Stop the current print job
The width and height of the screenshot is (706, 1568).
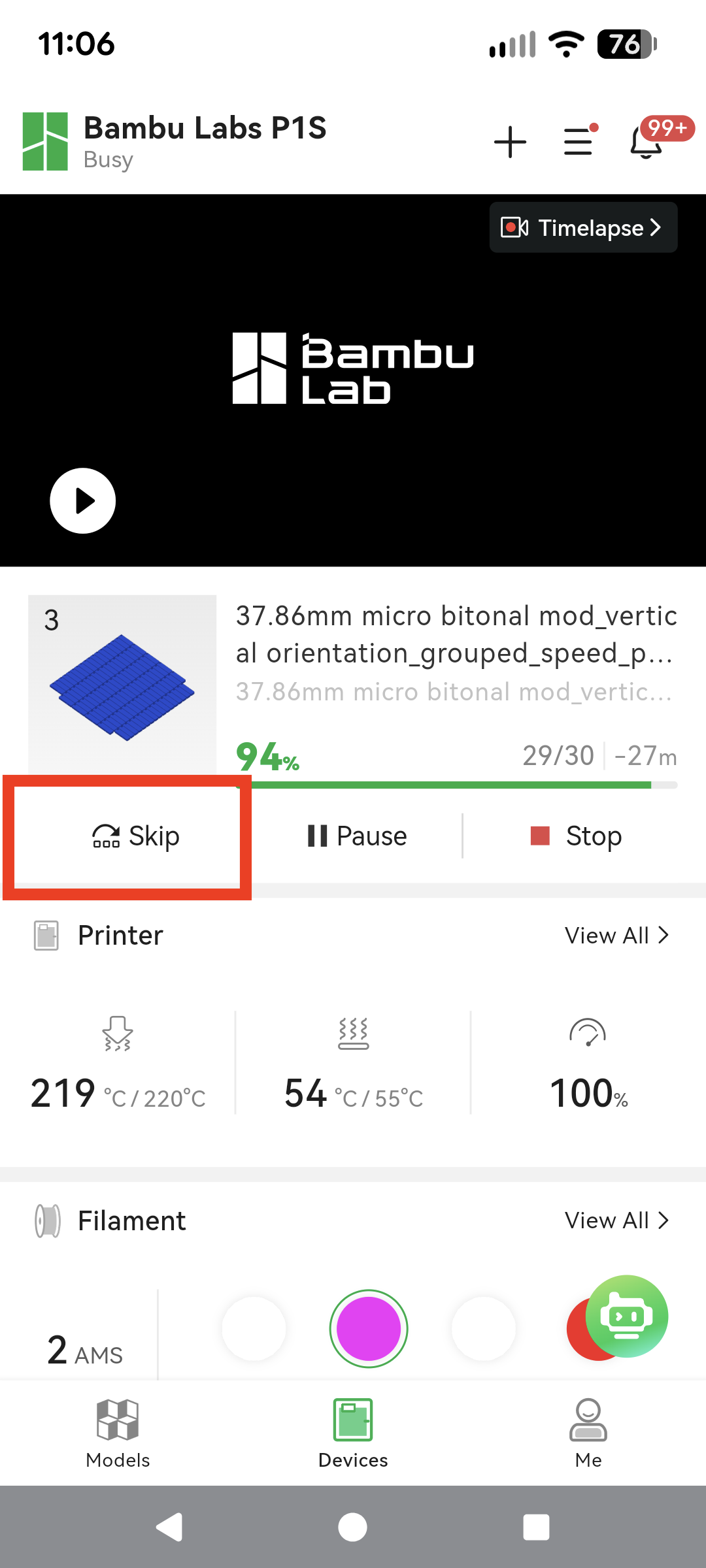click(577, 836)
